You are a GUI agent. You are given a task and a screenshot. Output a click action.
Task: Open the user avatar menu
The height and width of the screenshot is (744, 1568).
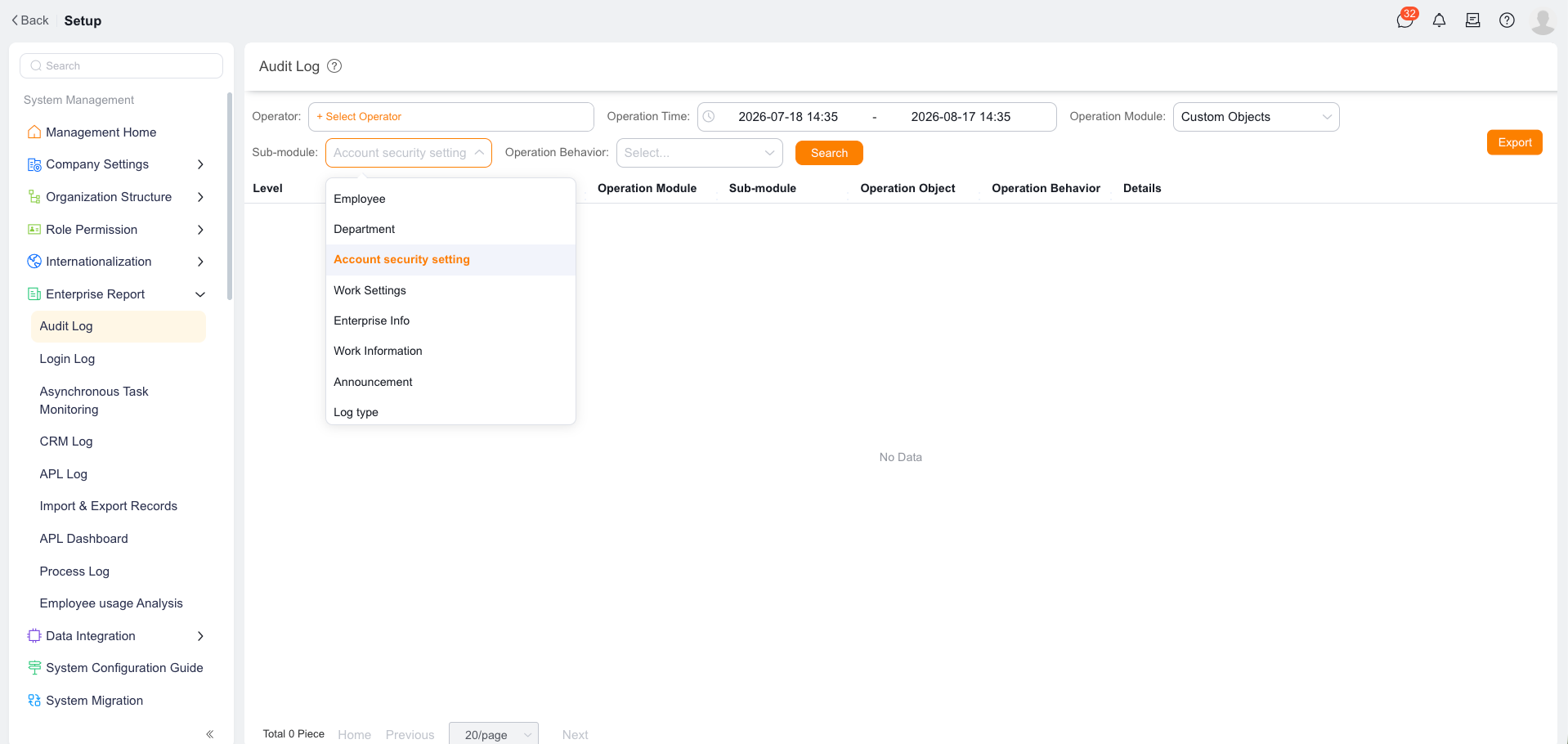[1543, 21]
